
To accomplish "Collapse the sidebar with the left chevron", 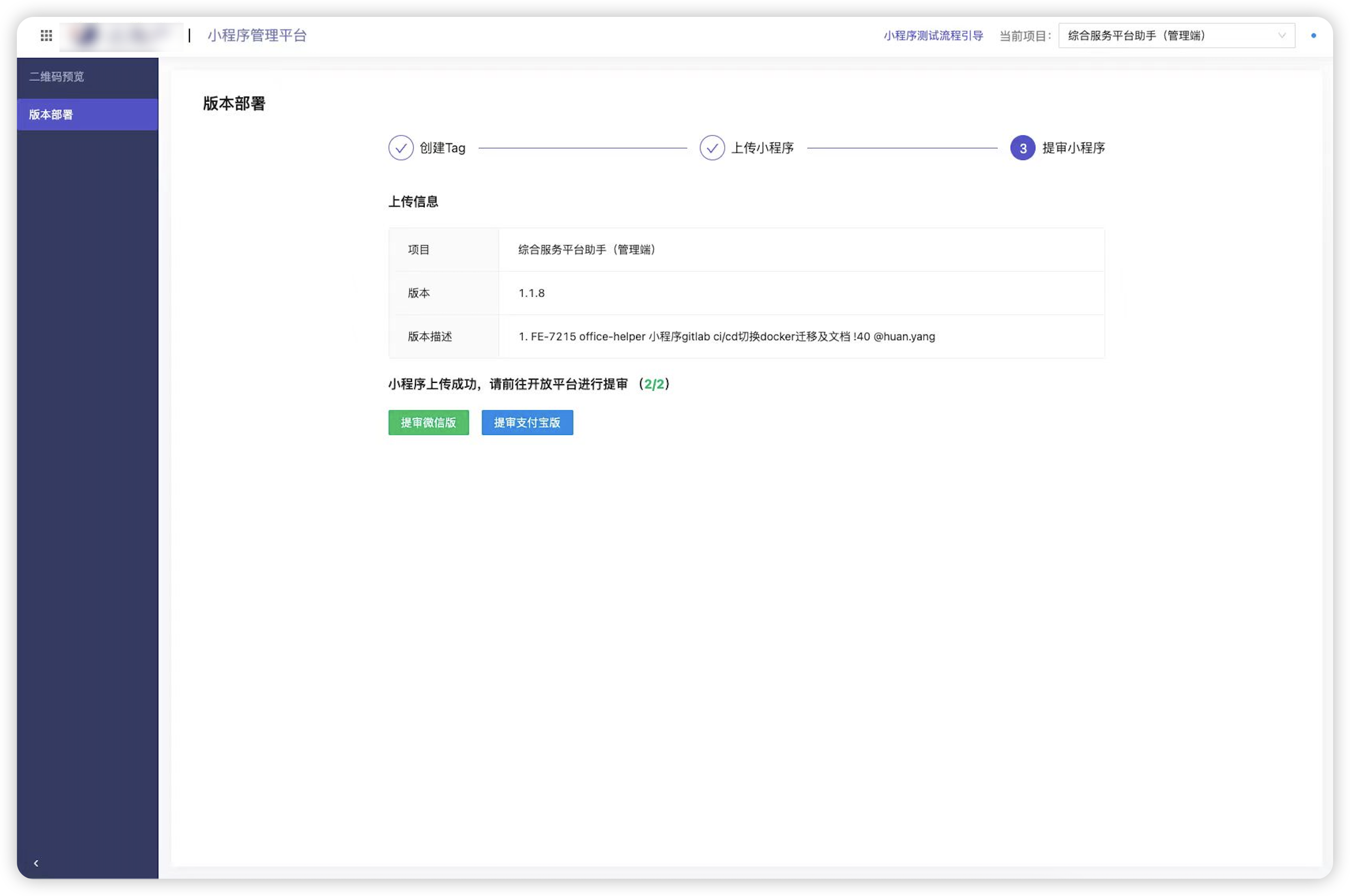I will coord(36,863).
